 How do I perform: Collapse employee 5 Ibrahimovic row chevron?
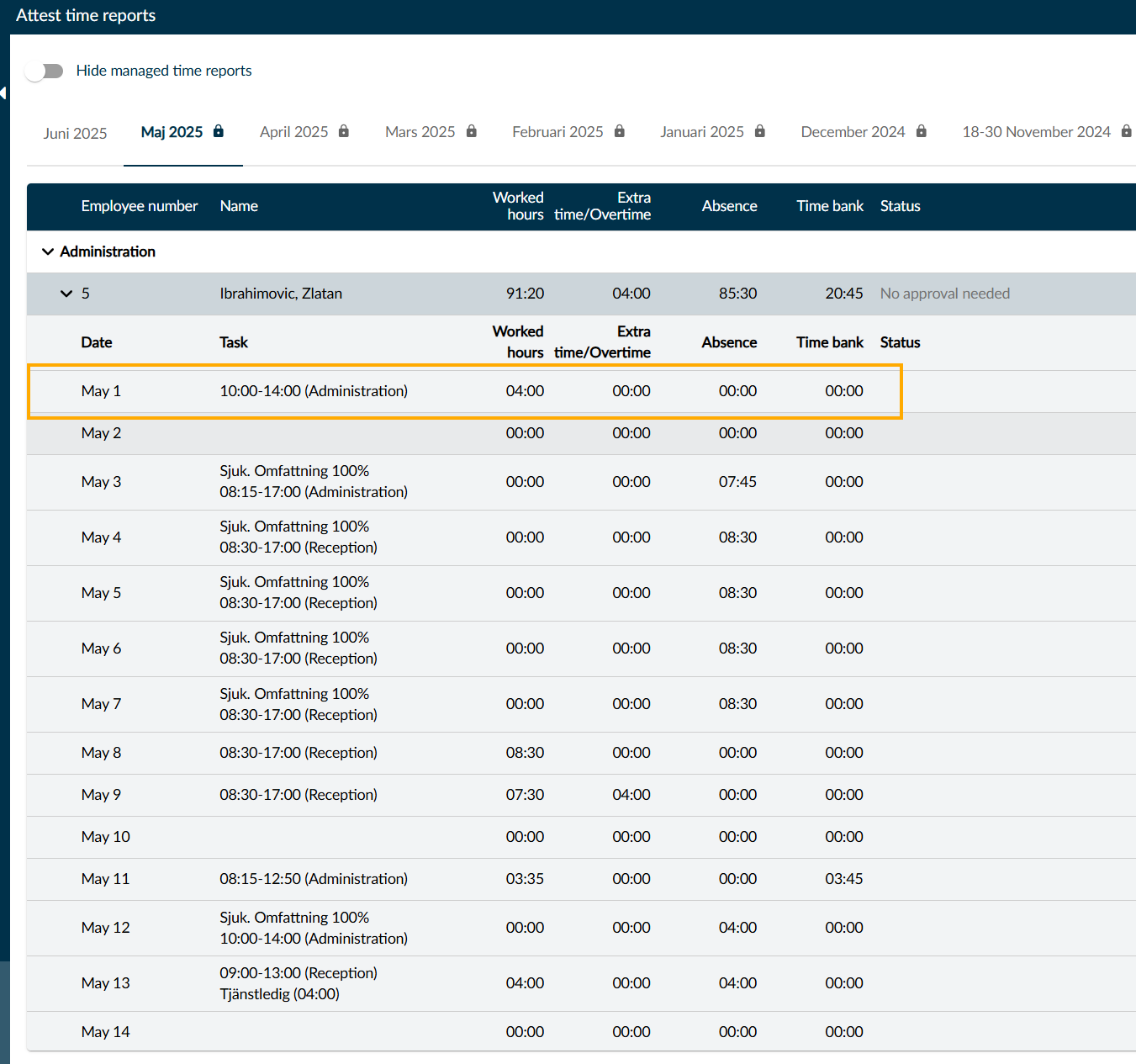[66, 294]
